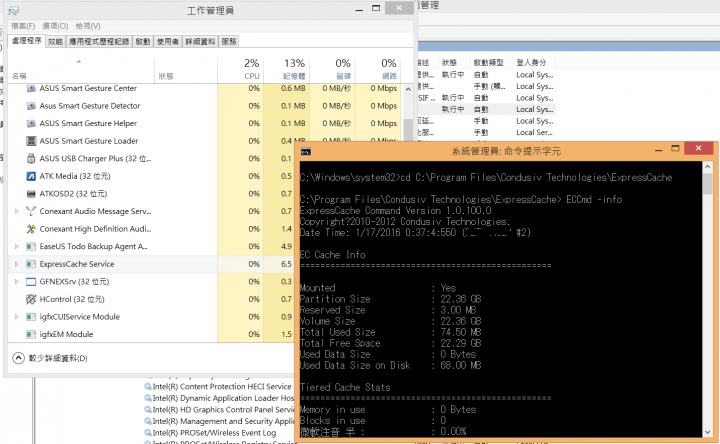The width and height of the screenshot is (720, 444).
Task: Select Intel(R) PROSet/Wireless Event Log service row
Action: [x=214, y=433]
